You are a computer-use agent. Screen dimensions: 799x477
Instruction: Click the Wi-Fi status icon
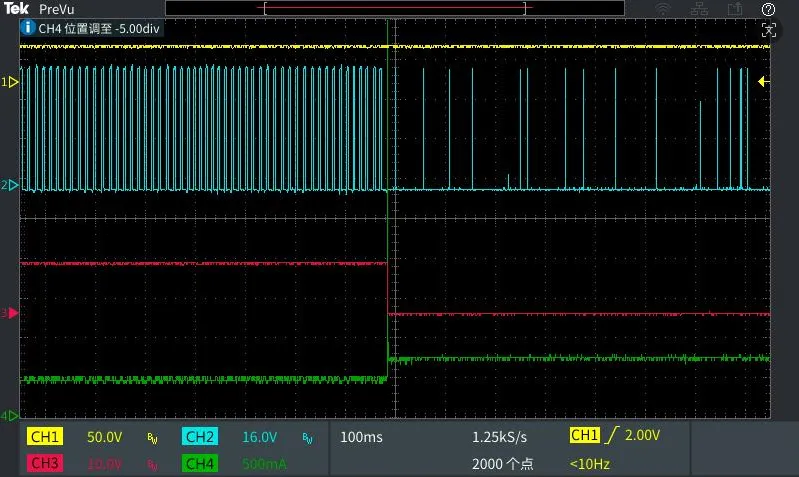[662, 9]
